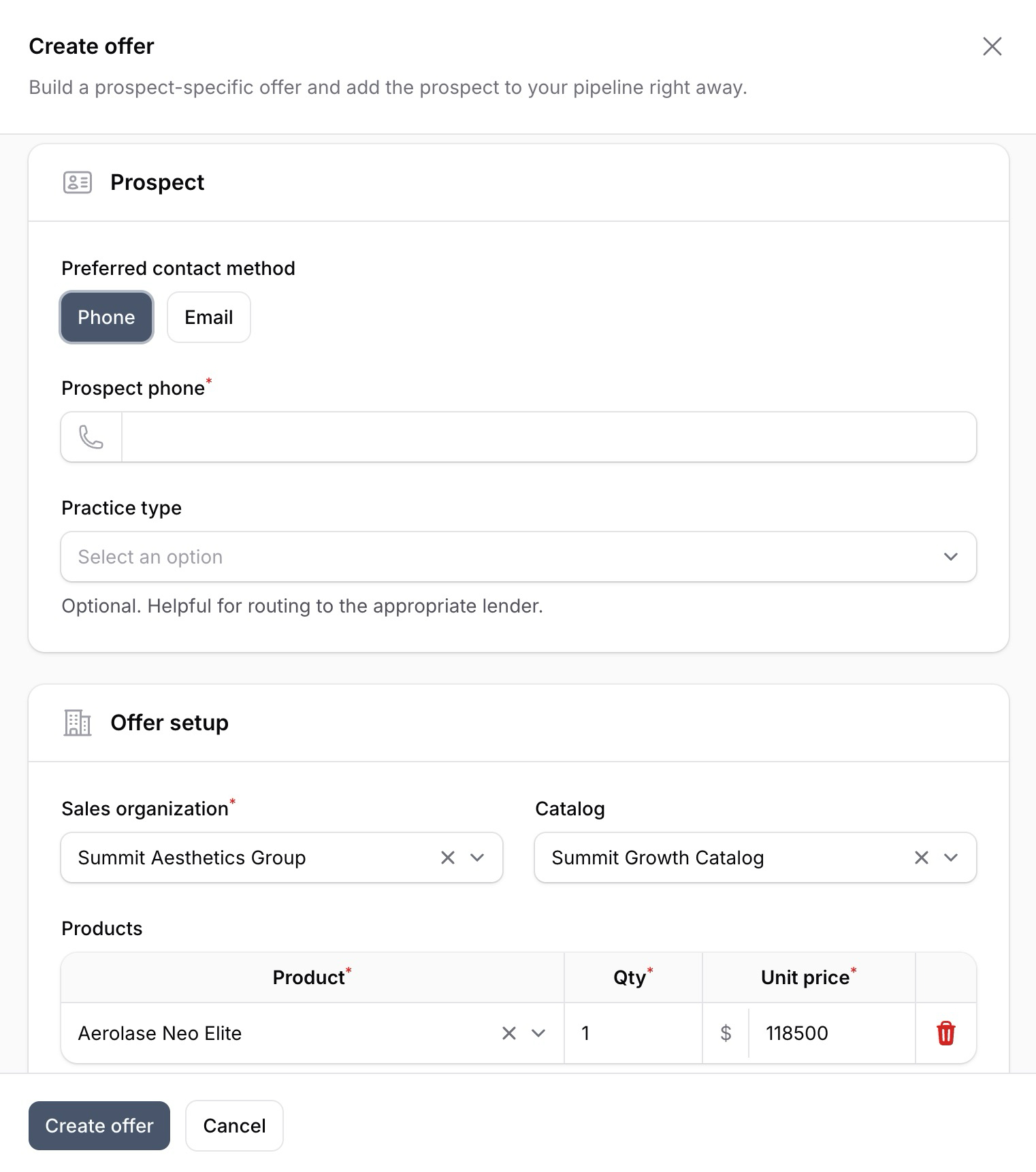Click the Catalog label

[570, 809]
